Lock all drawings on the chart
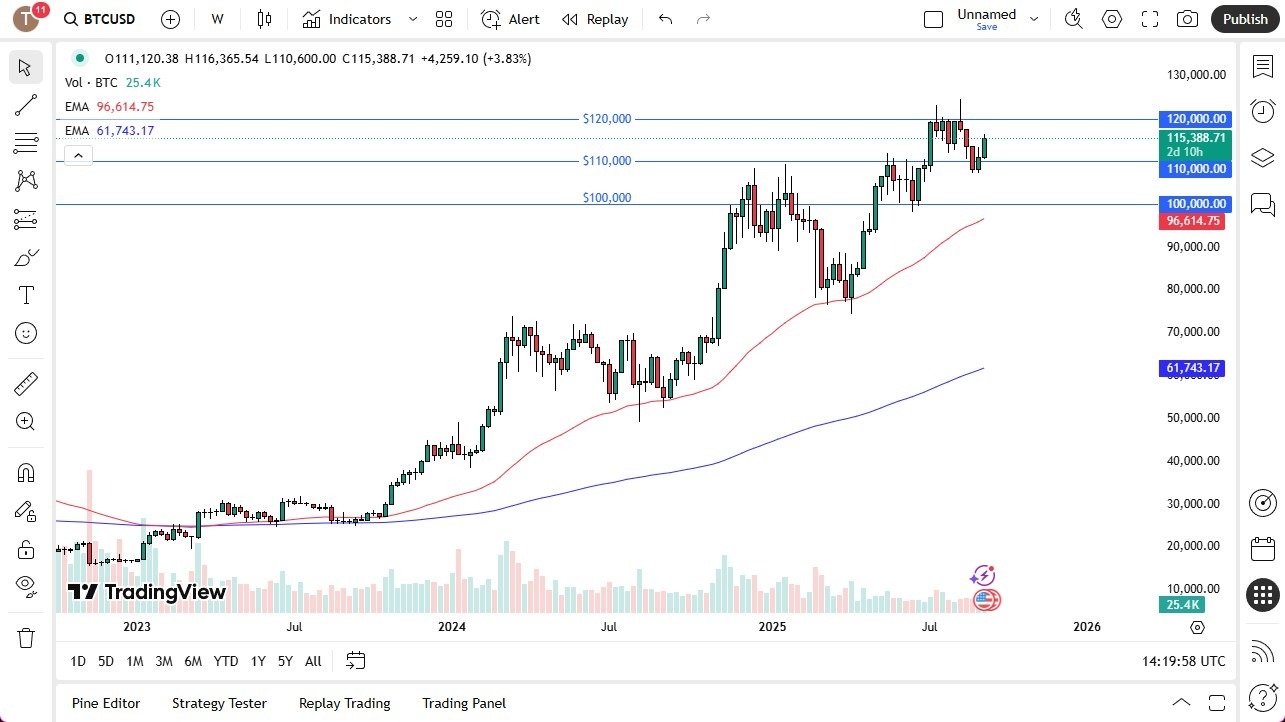1285x722 pixels. tap(26, 549)
